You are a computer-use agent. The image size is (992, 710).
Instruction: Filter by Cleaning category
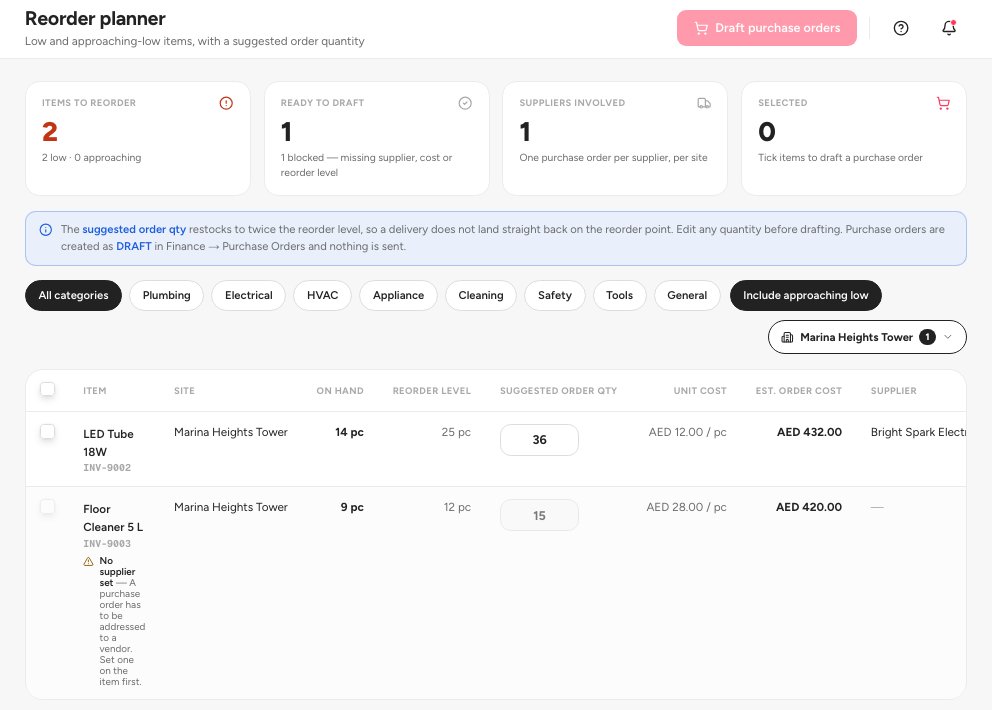coord(481,296)
